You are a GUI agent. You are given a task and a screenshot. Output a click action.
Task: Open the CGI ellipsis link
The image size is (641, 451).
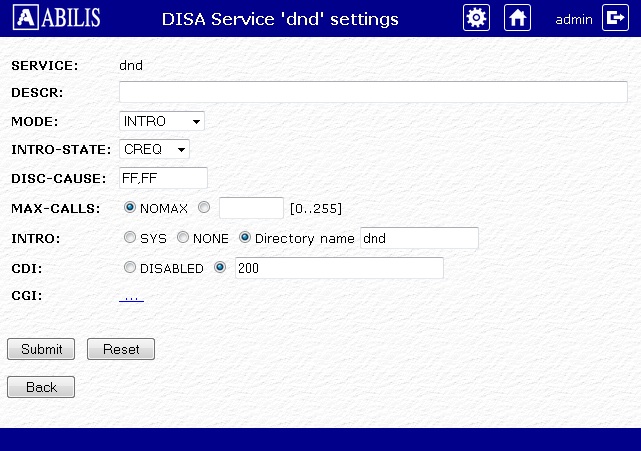(131, 298)
